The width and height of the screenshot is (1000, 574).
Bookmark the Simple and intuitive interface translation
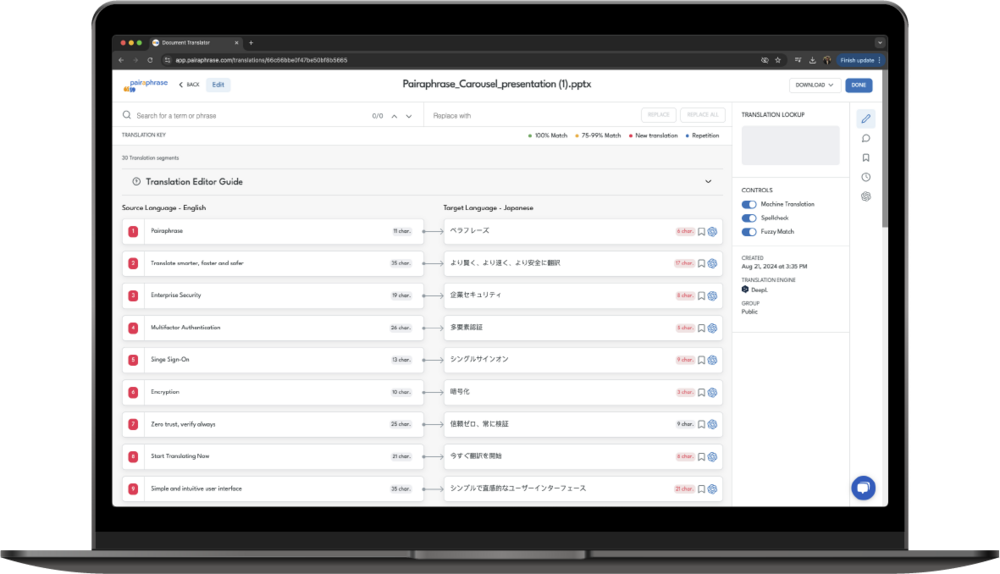[x=701, y=489]
